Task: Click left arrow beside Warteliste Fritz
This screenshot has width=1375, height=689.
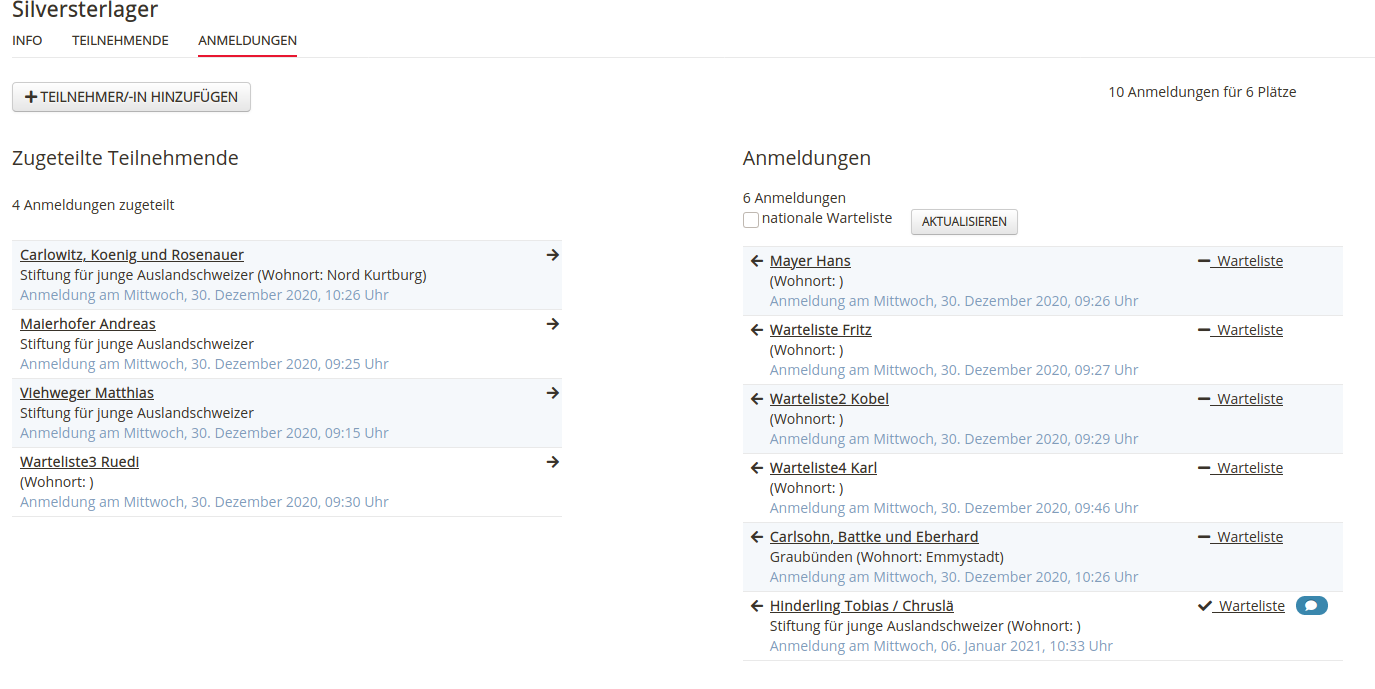Action: [757, 330]
